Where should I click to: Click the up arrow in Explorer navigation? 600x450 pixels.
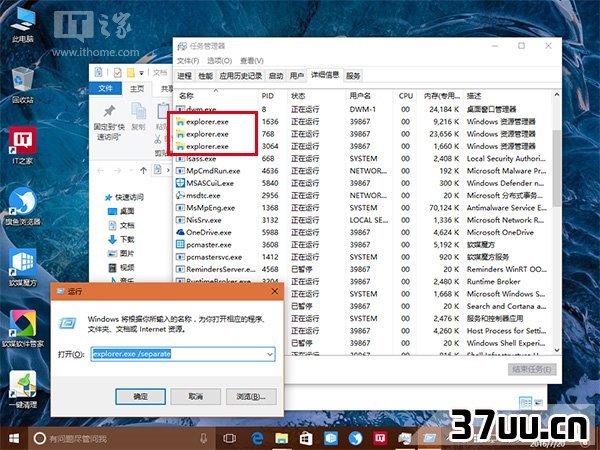pyautogui.click(x=143, y=171)
